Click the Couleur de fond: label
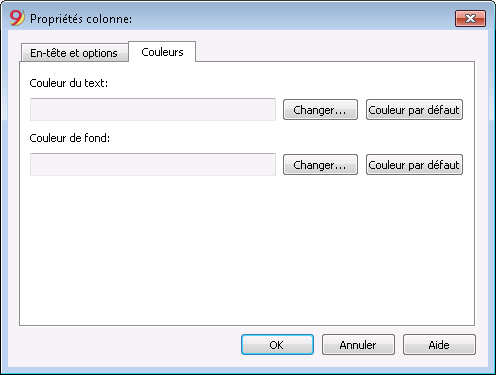496x375 pixels. pyautogui.click(x=70, y=138)
